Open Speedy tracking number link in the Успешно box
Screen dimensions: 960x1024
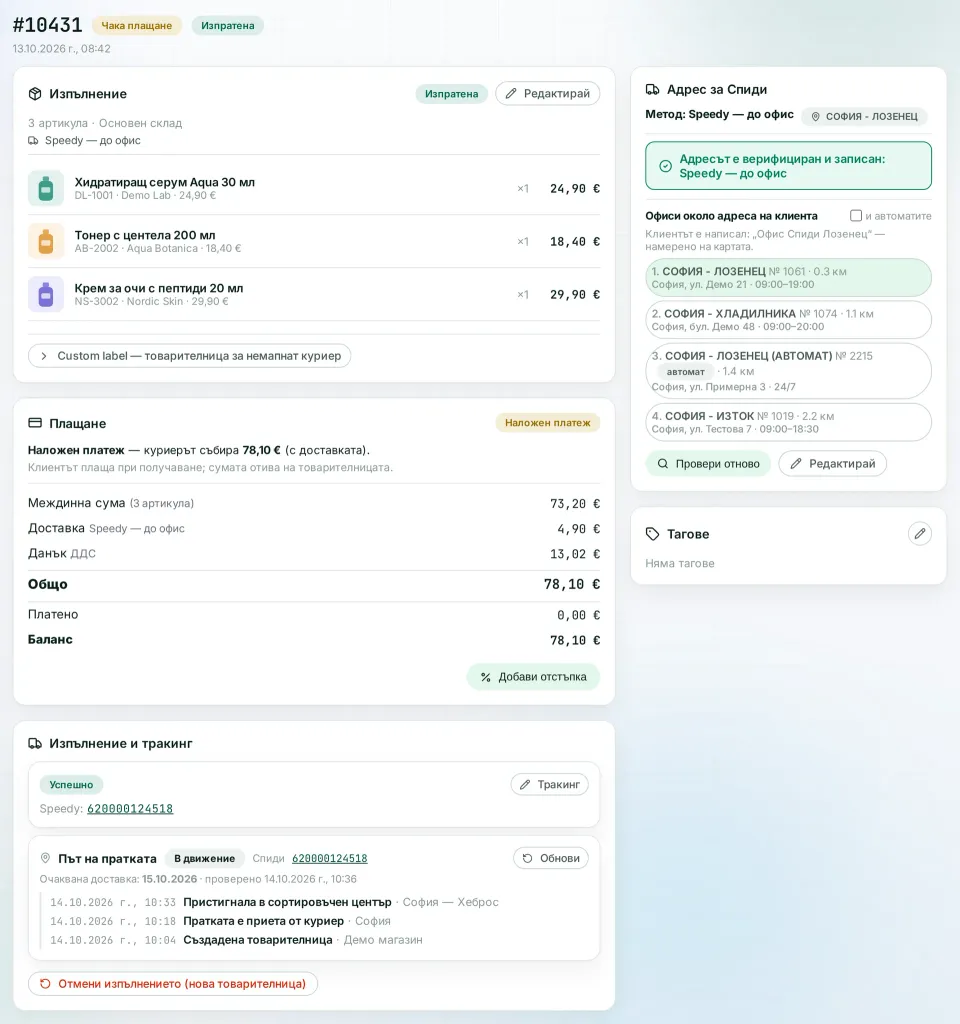coord(130,808)
